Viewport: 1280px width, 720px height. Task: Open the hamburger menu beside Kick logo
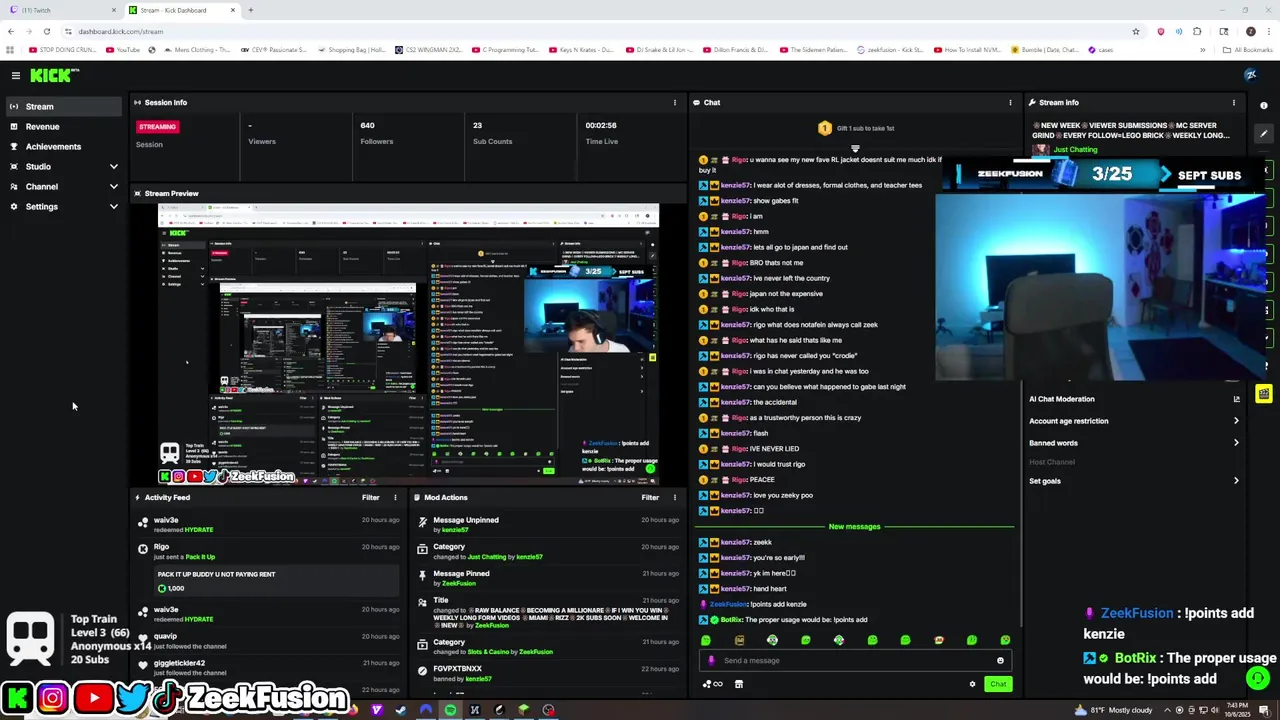[15, 75]
